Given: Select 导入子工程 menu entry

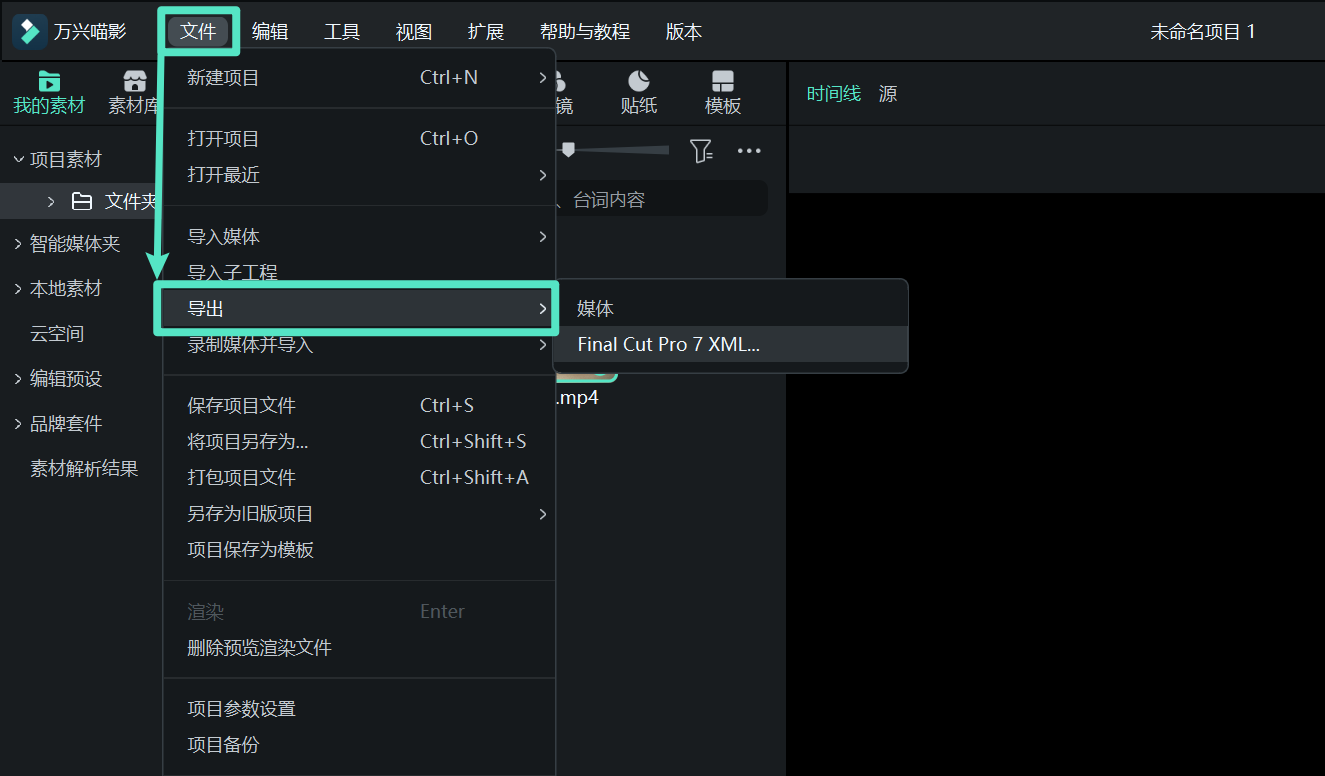Looking at the screenshot, I should pos(359,270).
